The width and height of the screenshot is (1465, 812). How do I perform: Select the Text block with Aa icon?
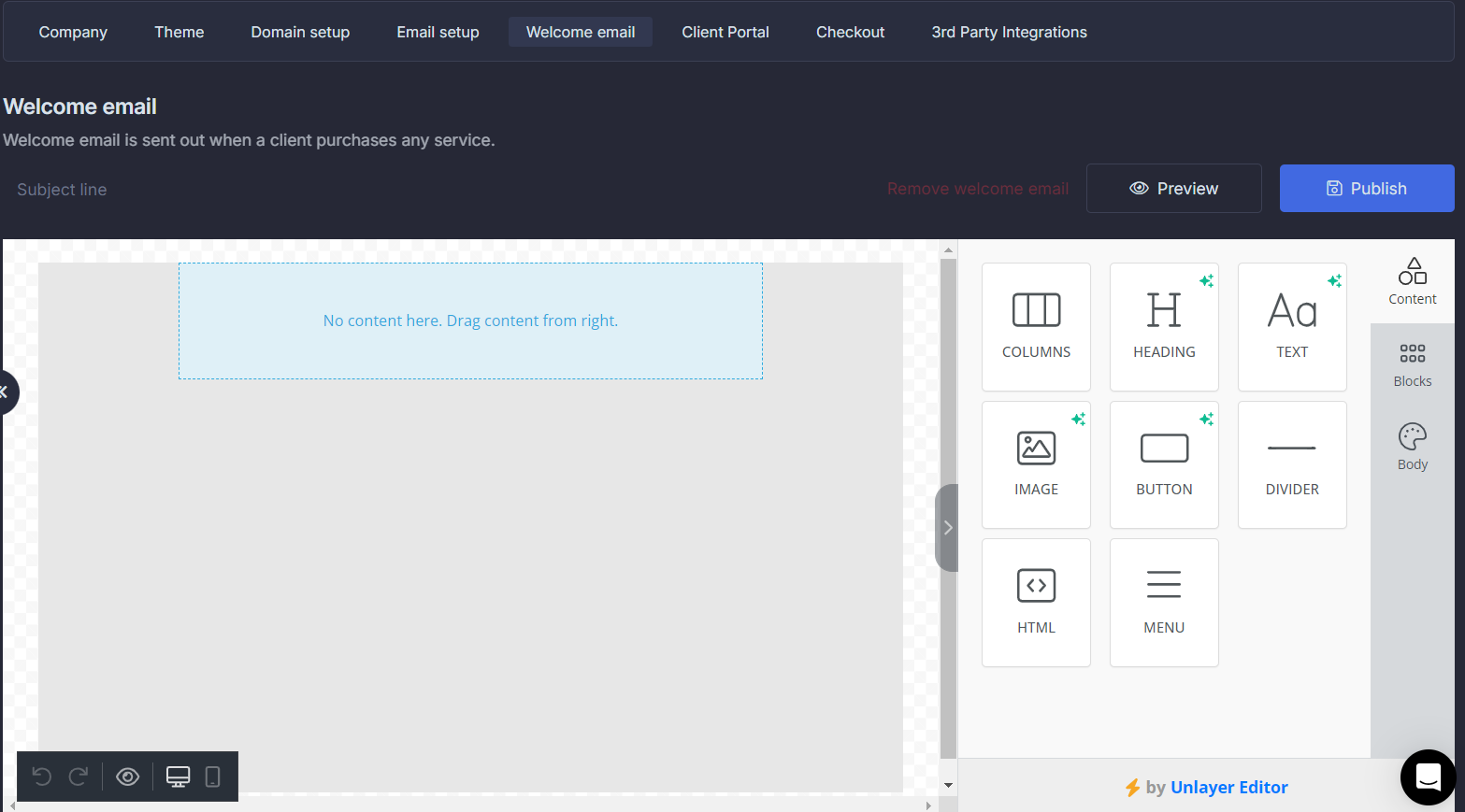(x=1292, y=327)
